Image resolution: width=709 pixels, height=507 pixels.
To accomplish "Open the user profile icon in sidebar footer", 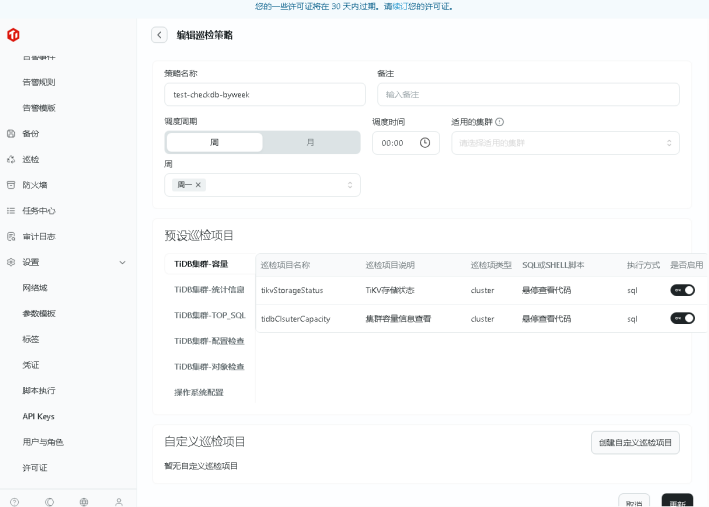I will click(x=119, y=501).
